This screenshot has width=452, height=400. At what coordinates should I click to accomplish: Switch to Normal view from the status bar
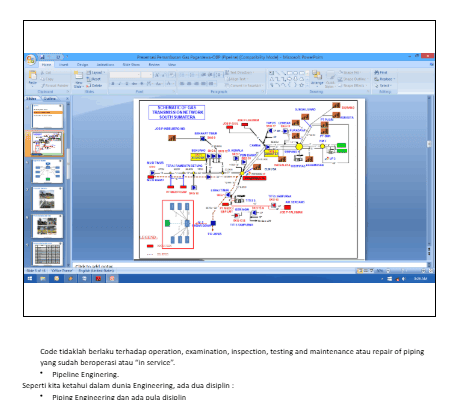360,271
